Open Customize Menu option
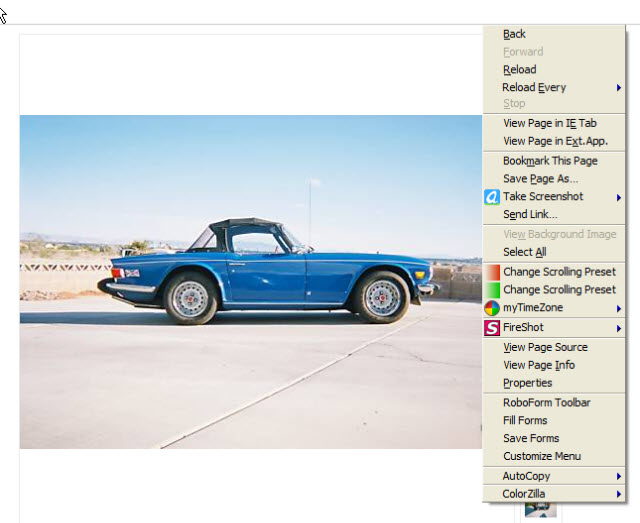The width and height of the screenshot is (640, 523). click(x=541, y=457)
